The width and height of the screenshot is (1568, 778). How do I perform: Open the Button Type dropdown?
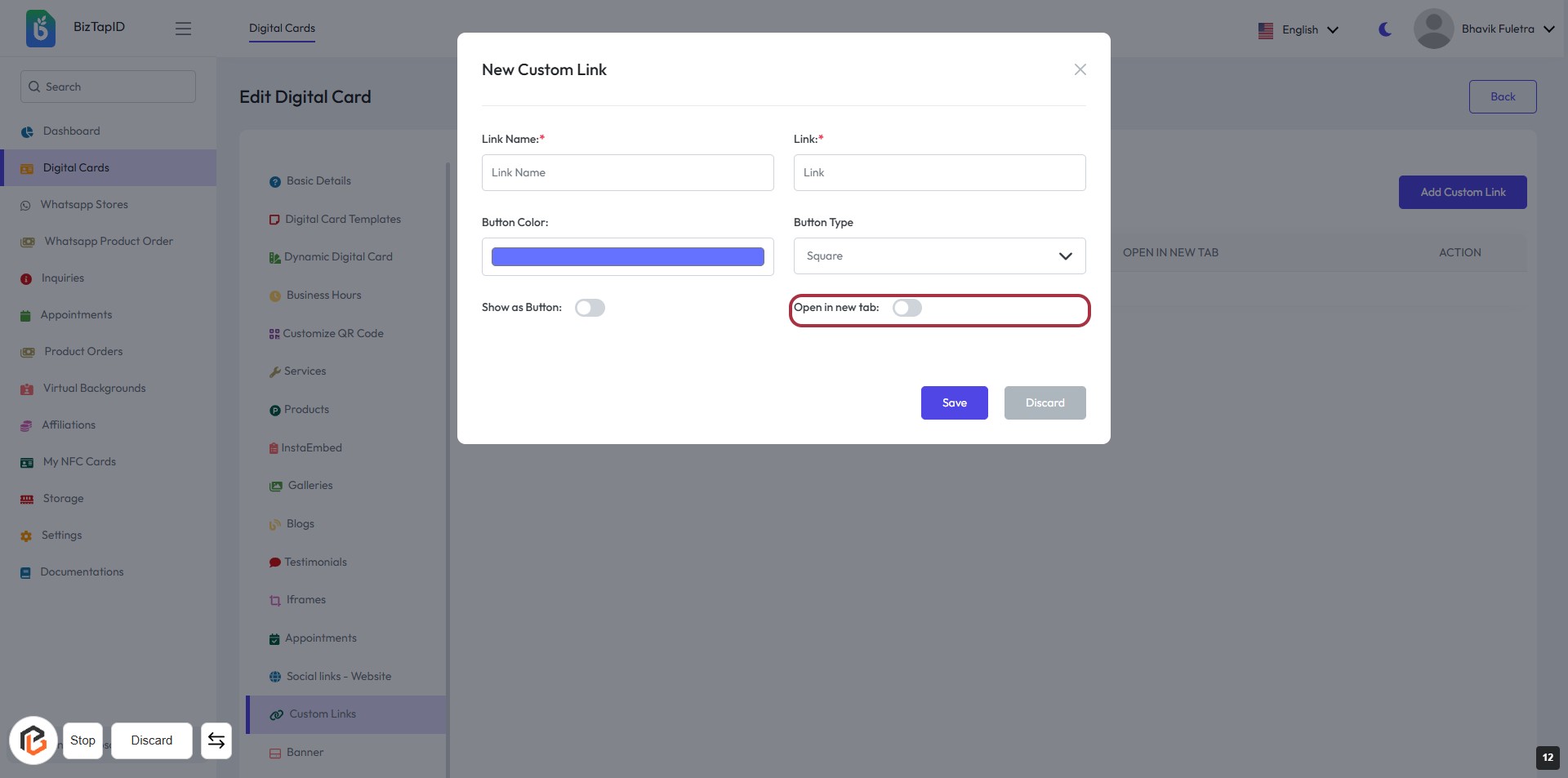tap(939, 256)
